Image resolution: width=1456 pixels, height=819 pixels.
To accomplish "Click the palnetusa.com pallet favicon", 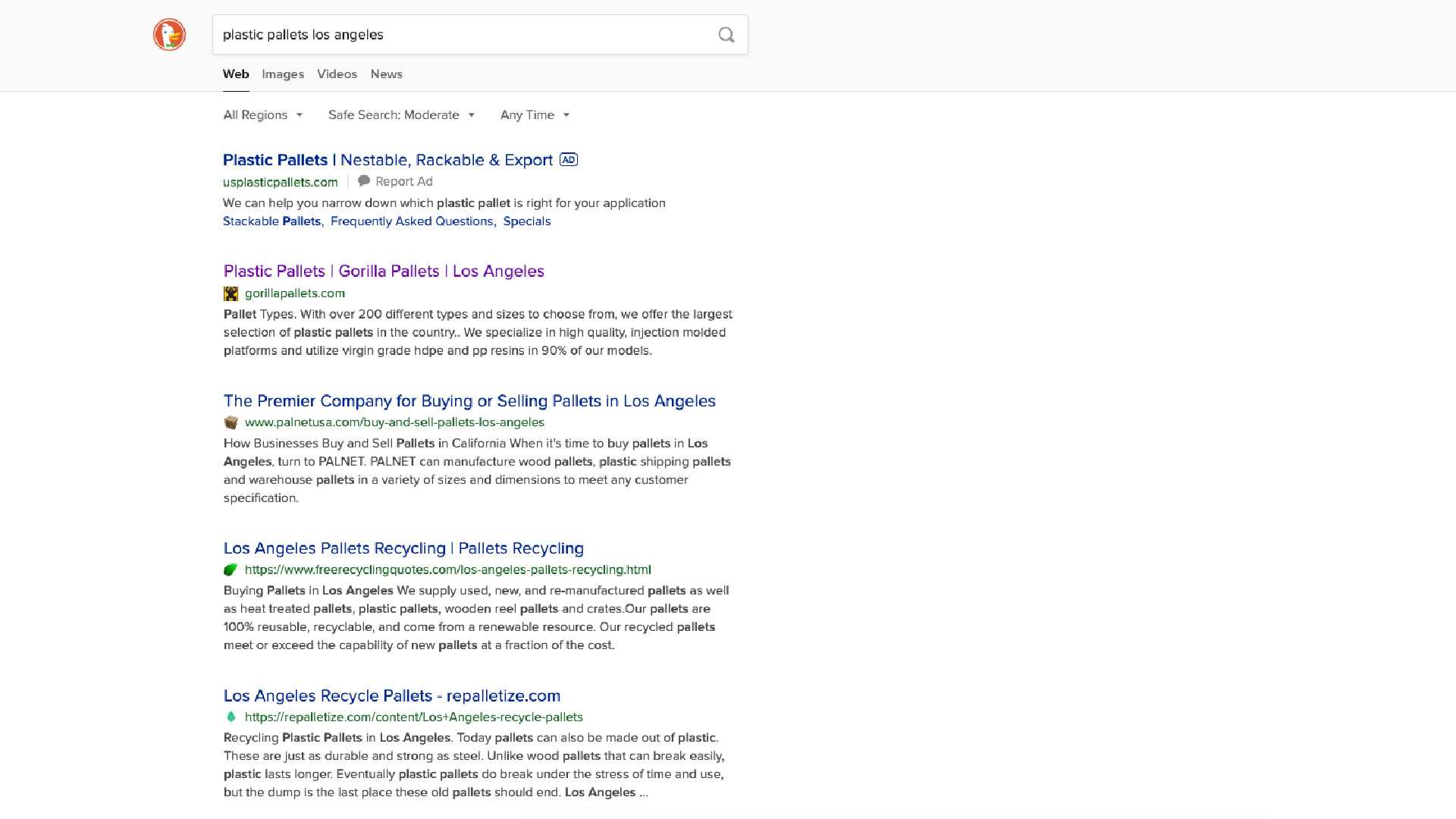I will pyautogui.click(x=231, y=422).
